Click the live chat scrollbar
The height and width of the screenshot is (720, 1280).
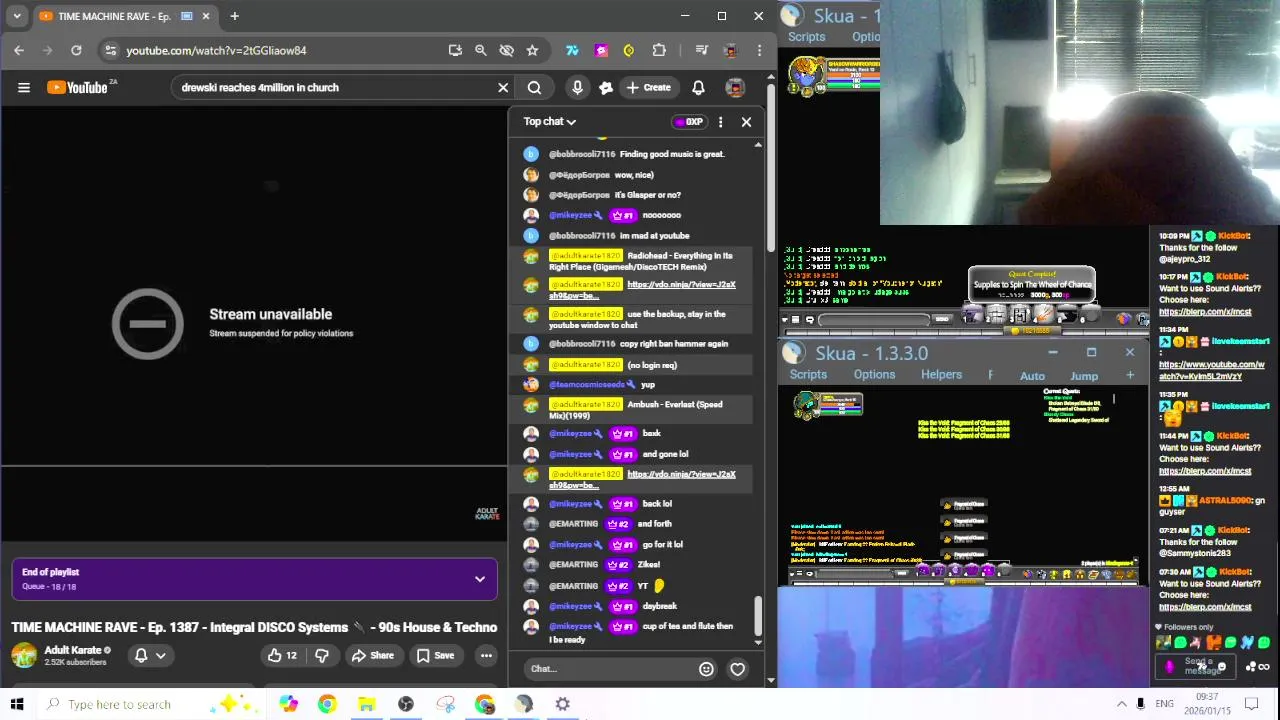758,615
